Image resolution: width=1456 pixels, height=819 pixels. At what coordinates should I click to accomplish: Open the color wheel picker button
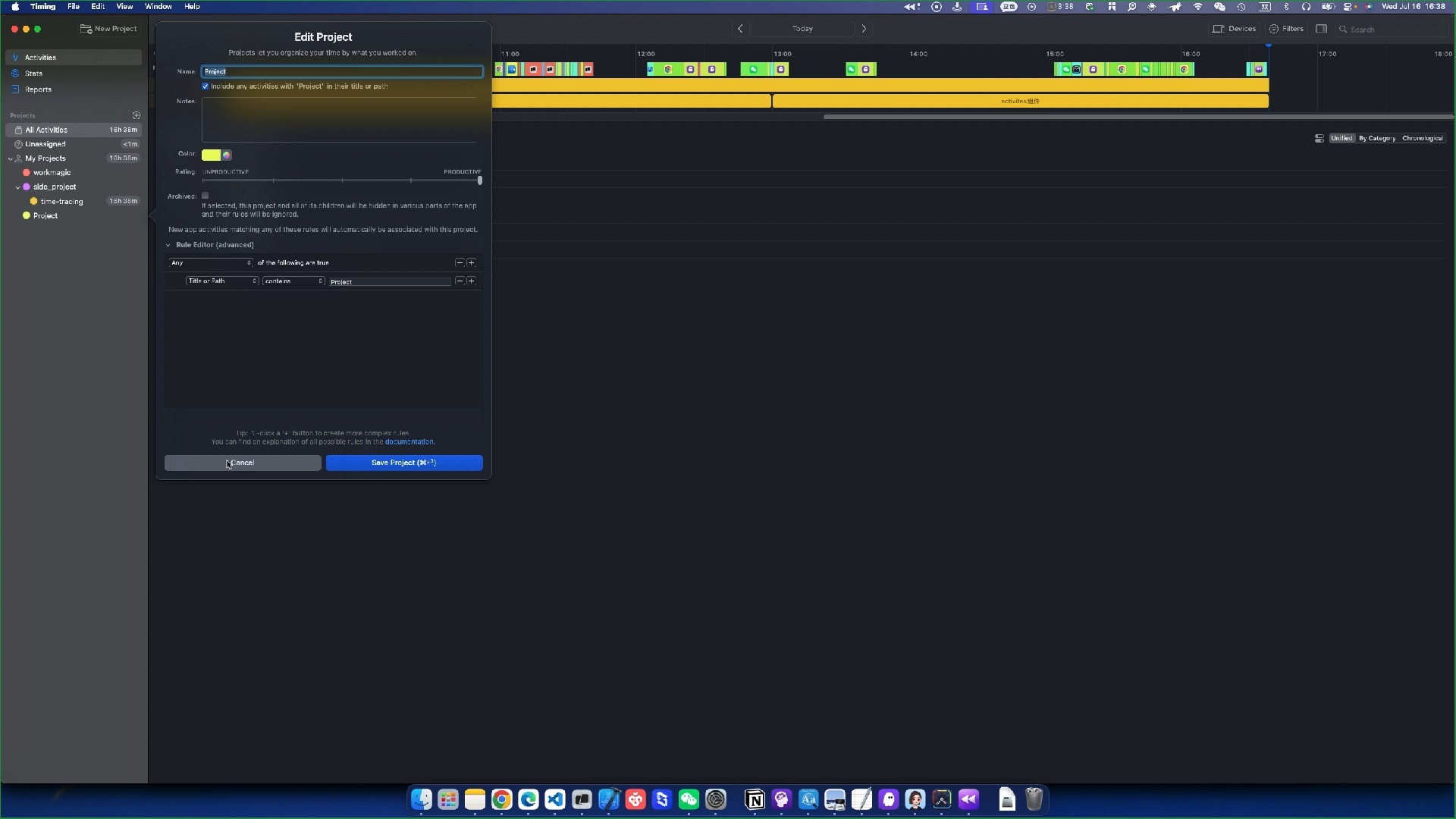(227, 155)
